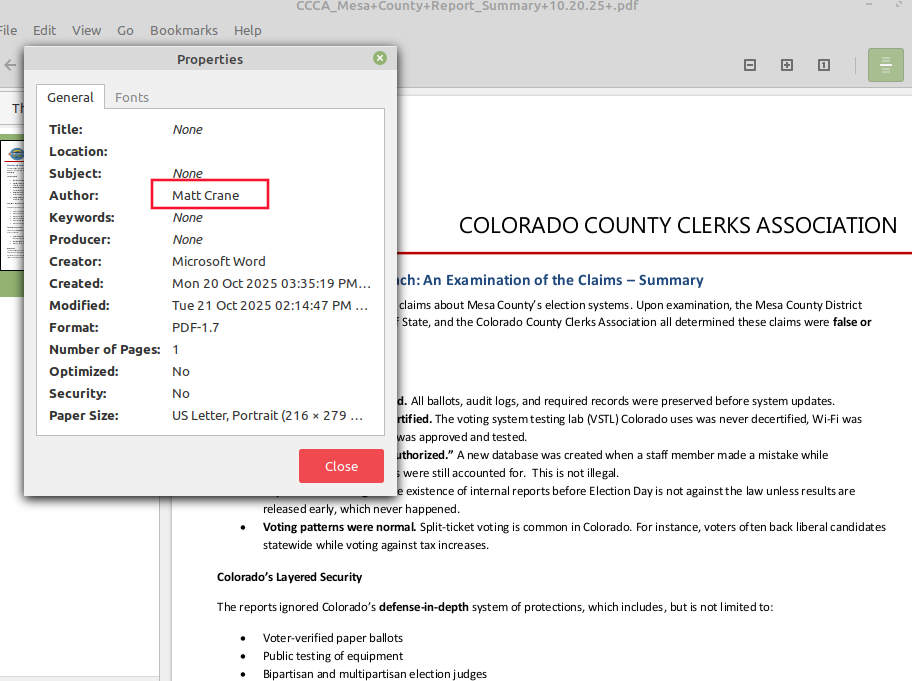Reset zoom to original size icon

pos(824,65)
